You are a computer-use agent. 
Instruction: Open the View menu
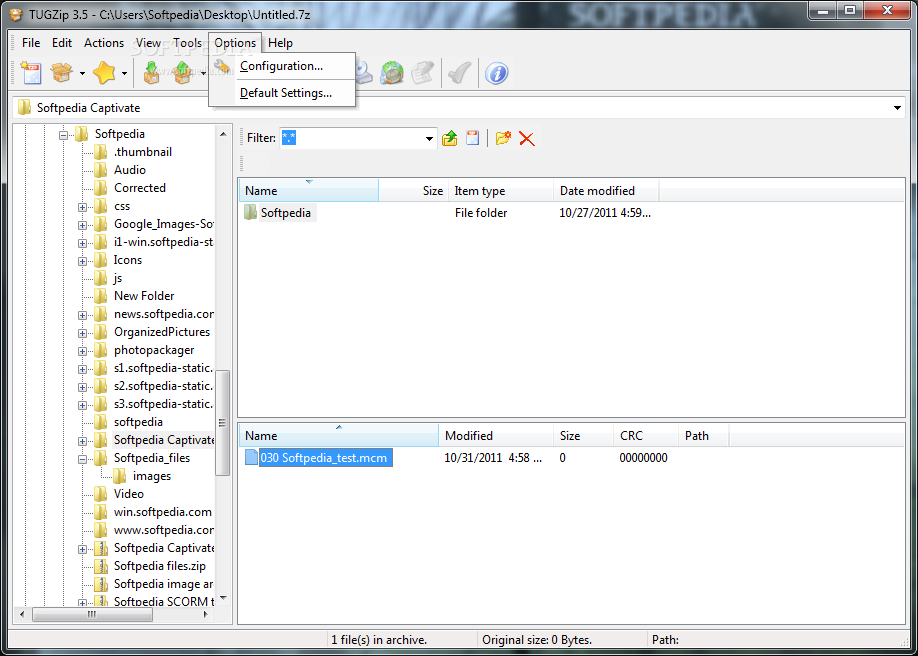click(x=149, y=43)
